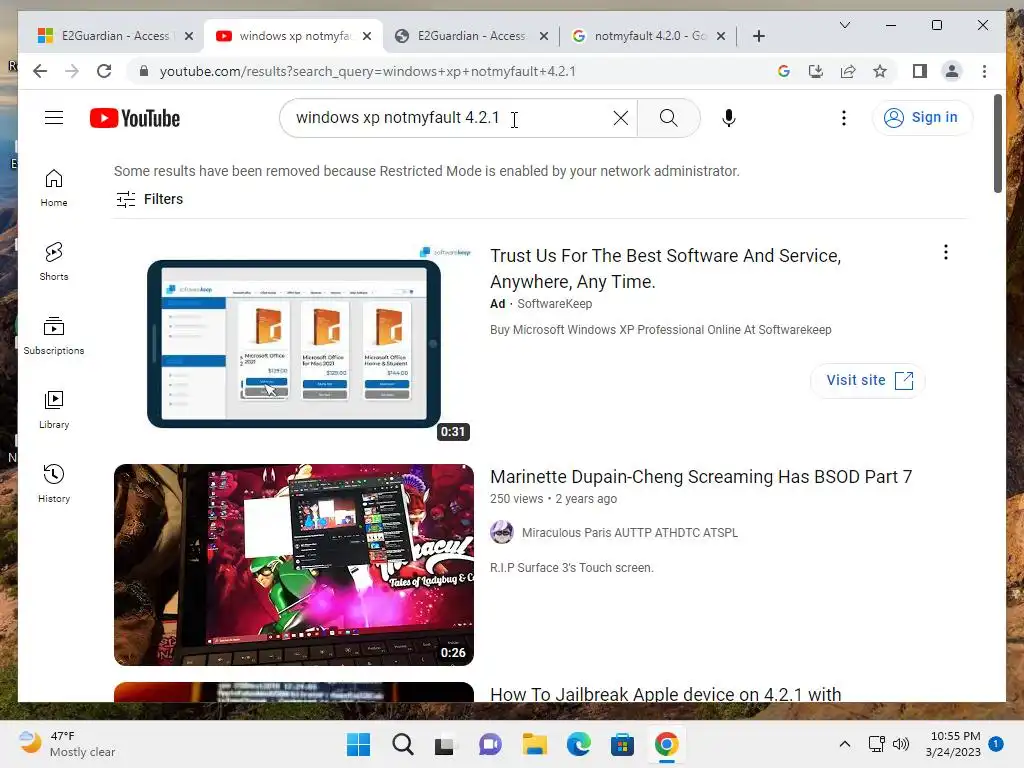Bookmark this page with star
This screenshot has height=768, width=1024.
880,71
